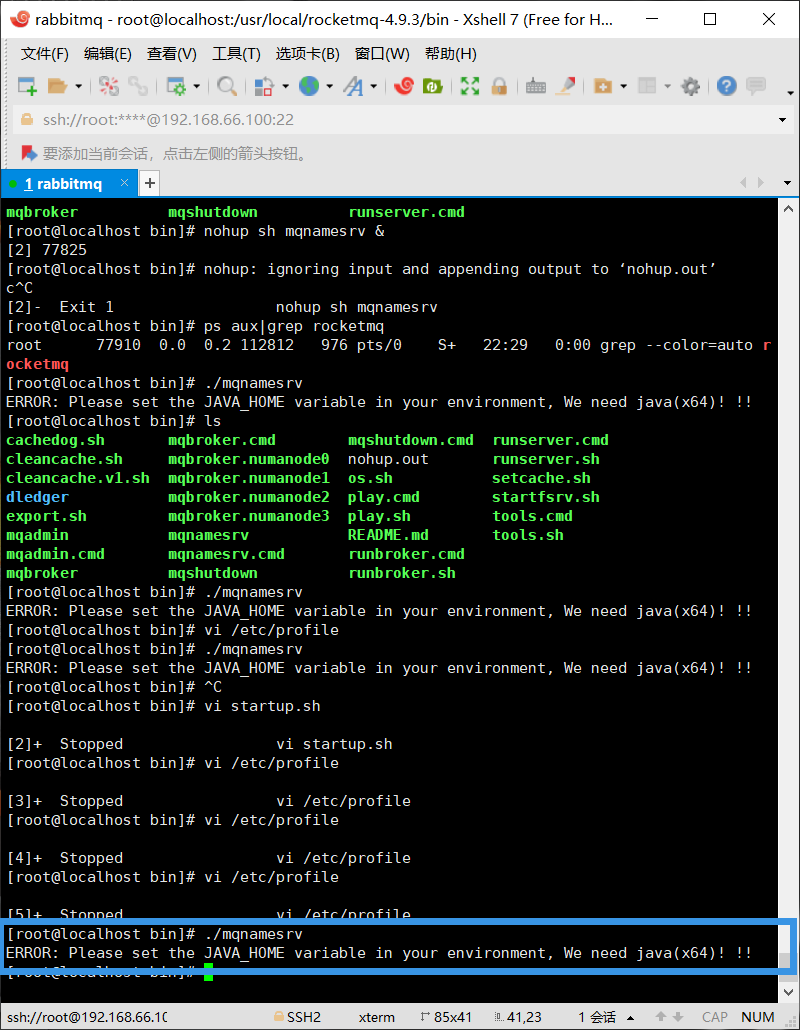
Task: Click the terminal scrollbar up arrow
Action: point(788,210)
